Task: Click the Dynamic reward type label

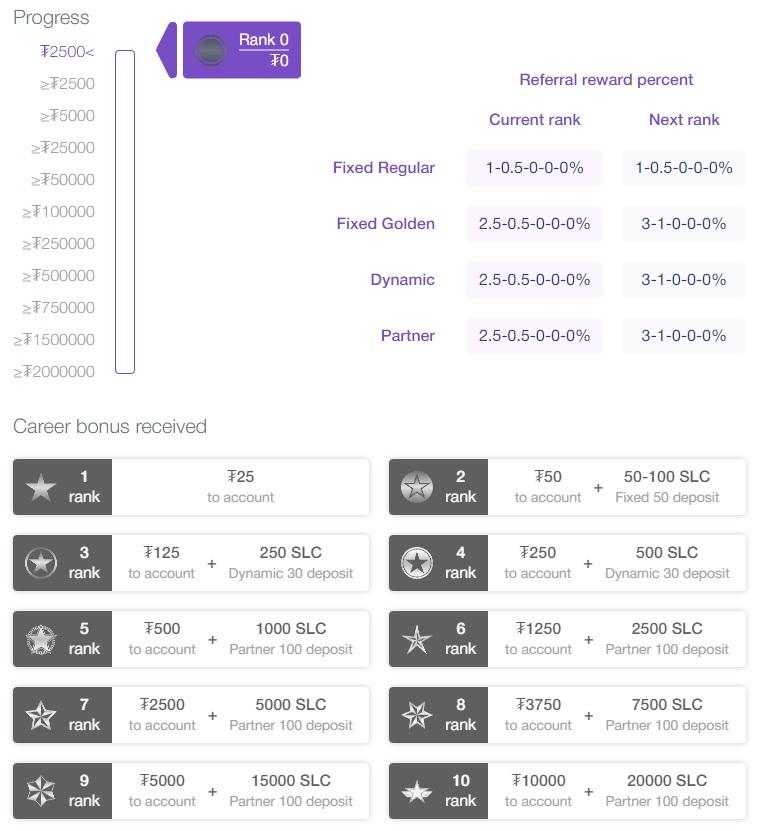Action: point(402,279)
